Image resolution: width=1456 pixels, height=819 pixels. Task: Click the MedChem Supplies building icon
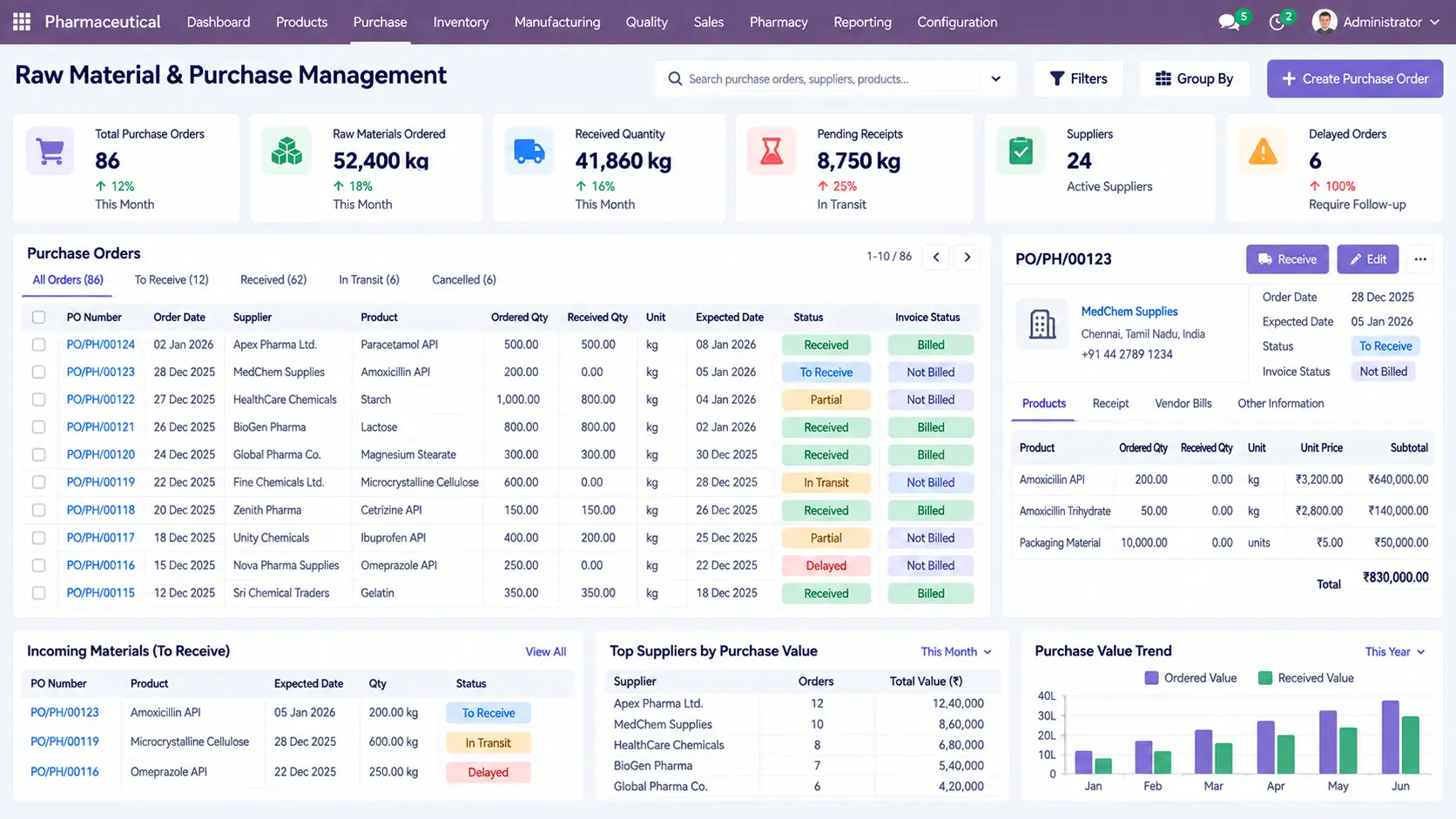1041,324
